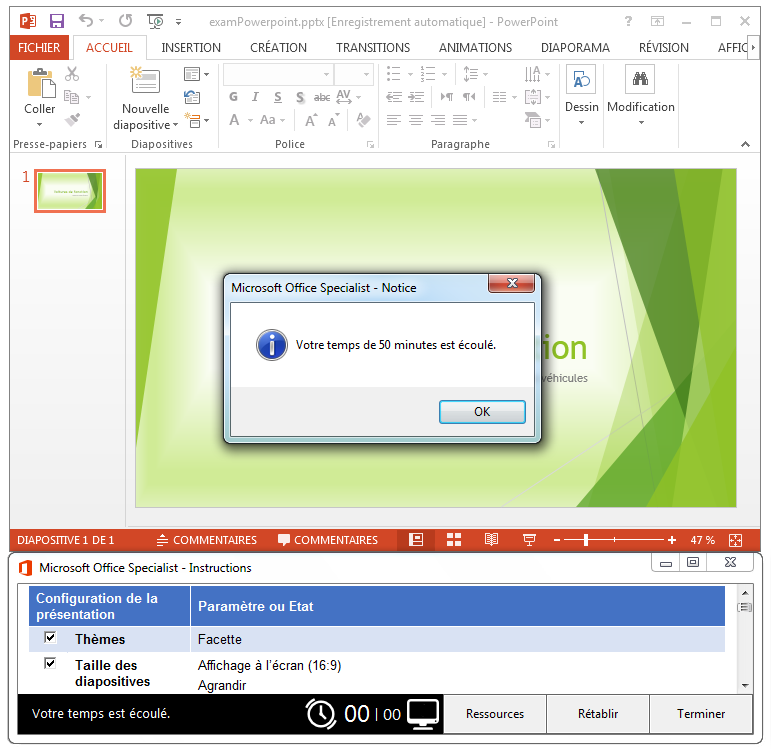Start Slide Show icon in status bar
The height and width of the screenshot is (755, 771).
tap(529, 540)
